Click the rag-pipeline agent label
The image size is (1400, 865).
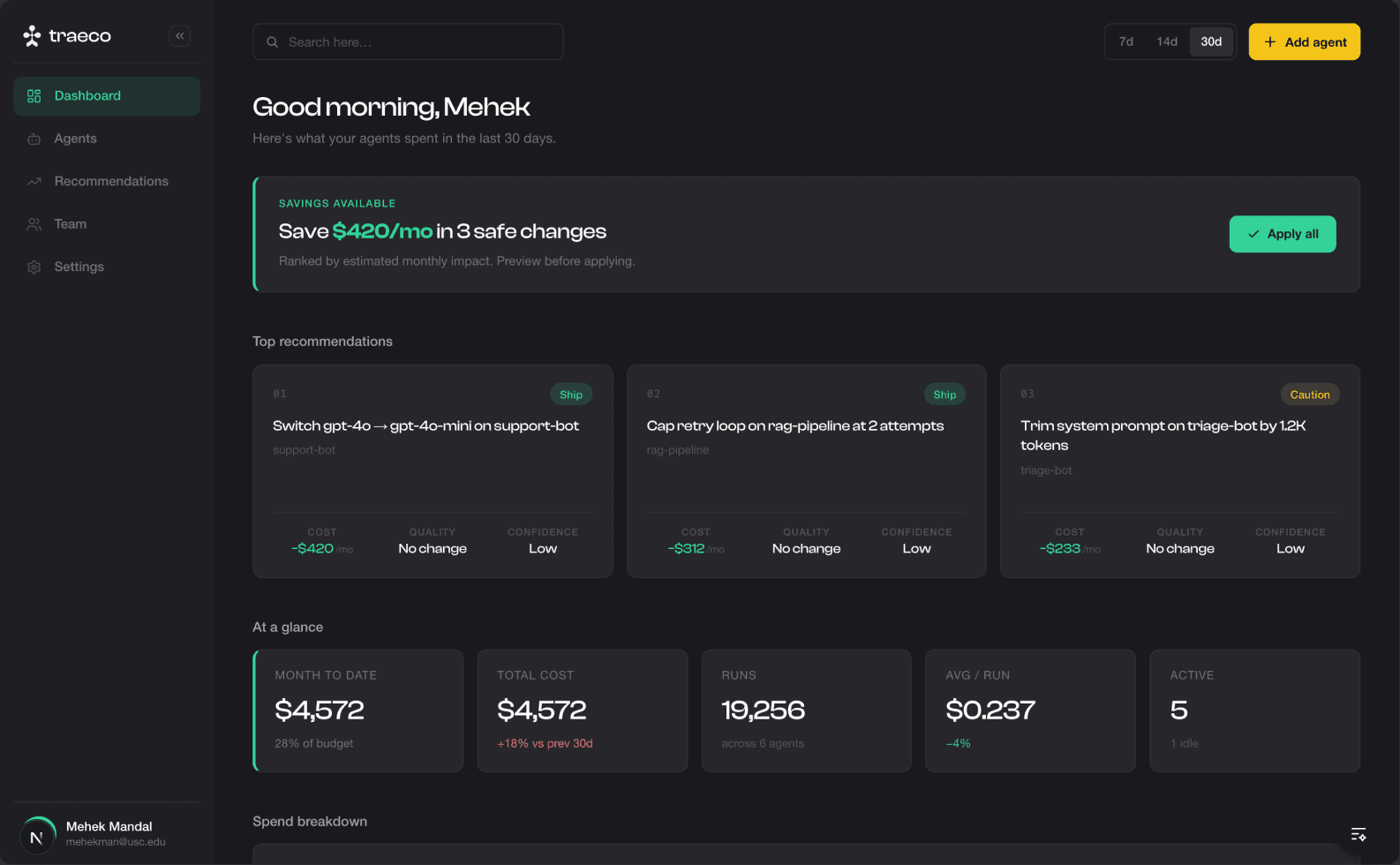678,450
